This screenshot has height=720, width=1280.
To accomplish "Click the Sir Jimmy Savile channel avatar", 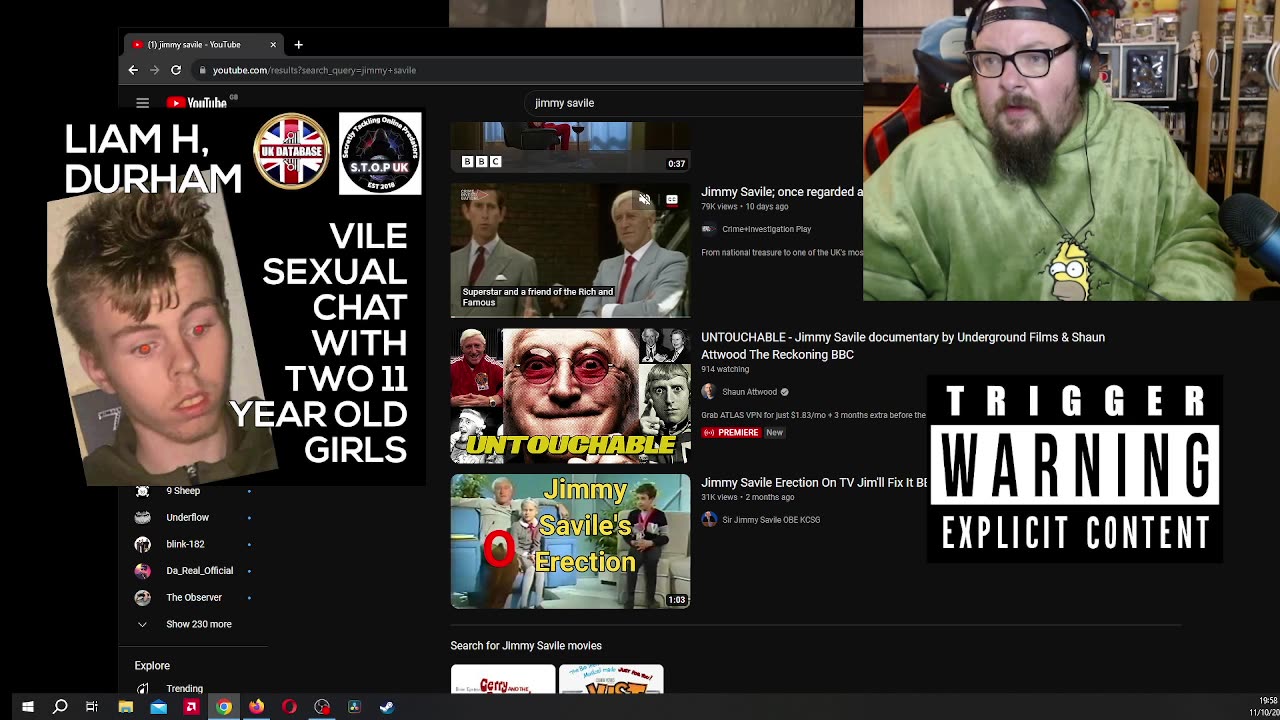I will coord(709,520).
